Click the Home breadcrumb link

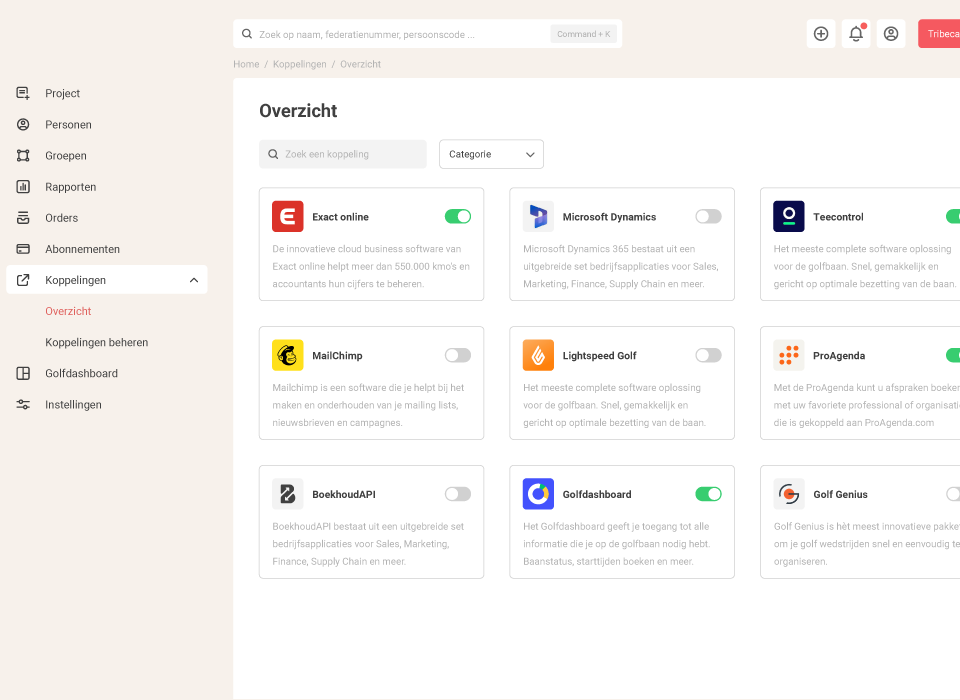click(x=246, y=64)
